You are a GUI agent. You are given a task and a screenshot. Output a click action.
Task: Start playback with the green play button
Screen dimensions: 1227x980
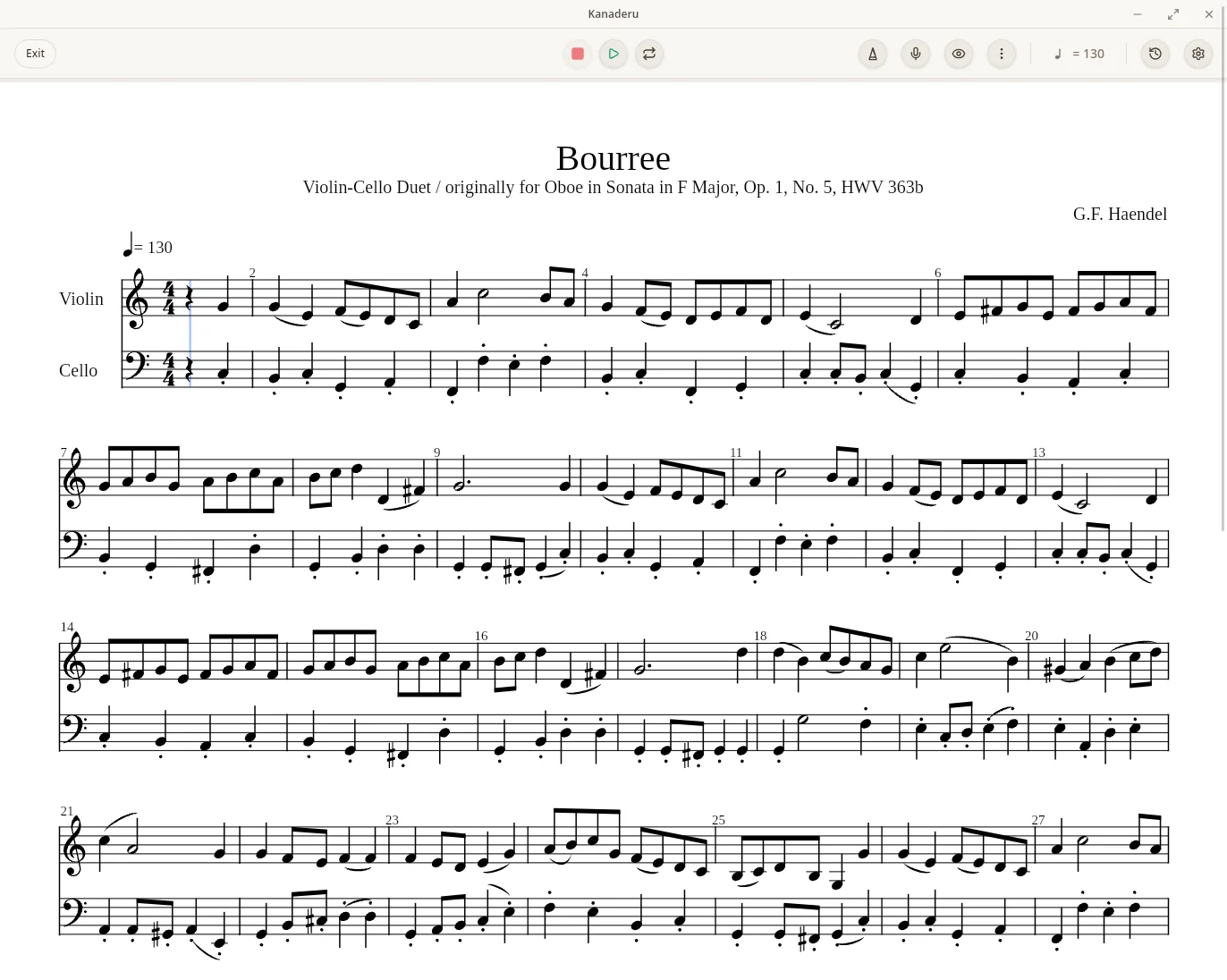tap(613, 54)
